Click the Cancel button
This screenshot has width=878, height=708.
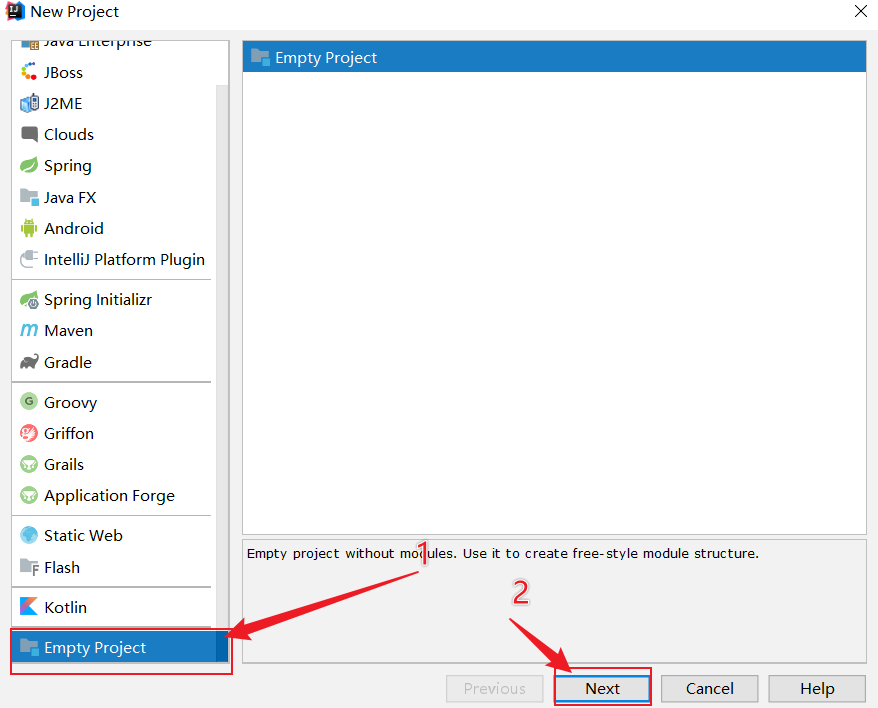point(709,688)
